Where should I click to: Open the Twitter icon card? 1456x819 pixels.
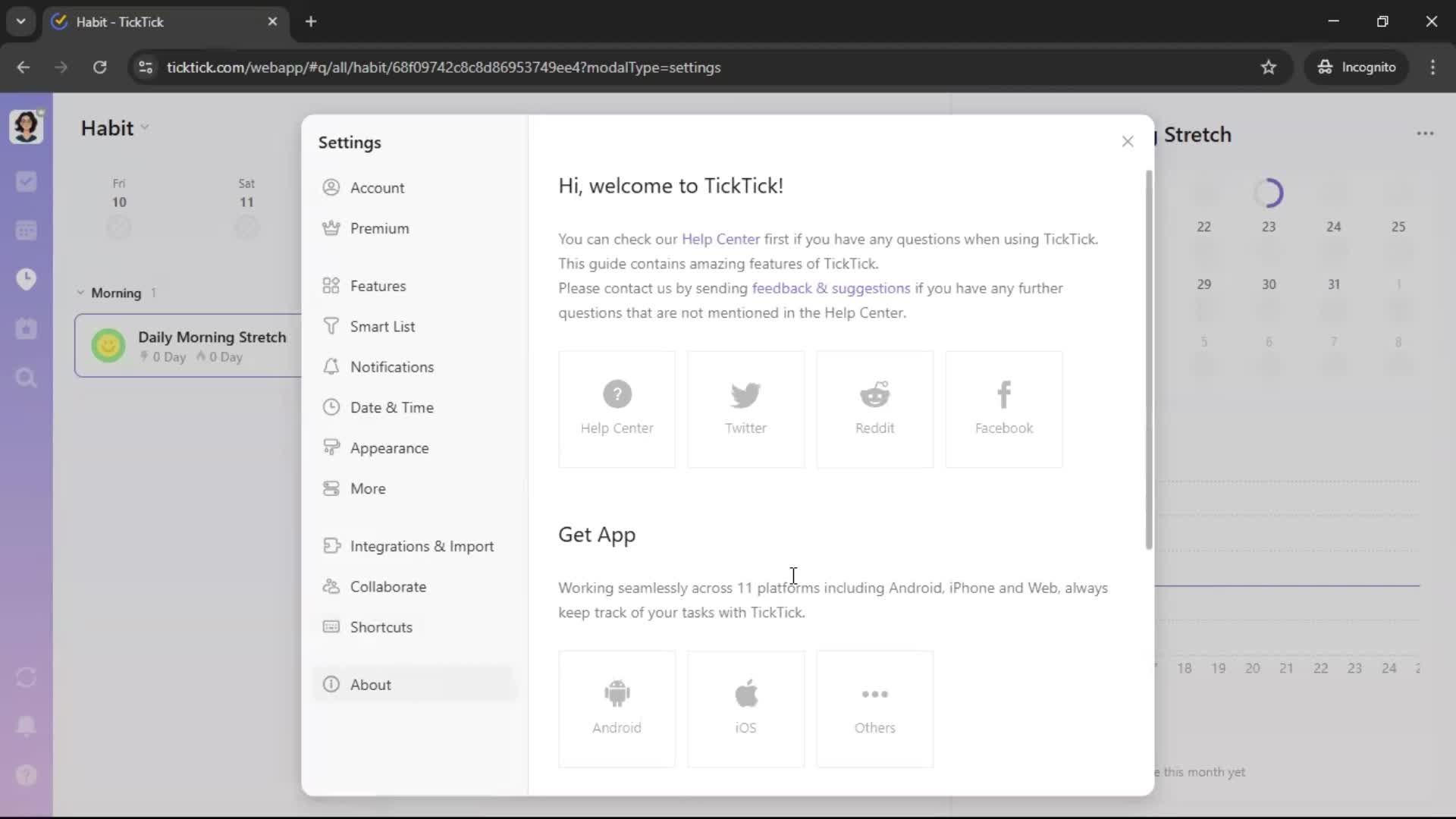[x=745, y=409]
